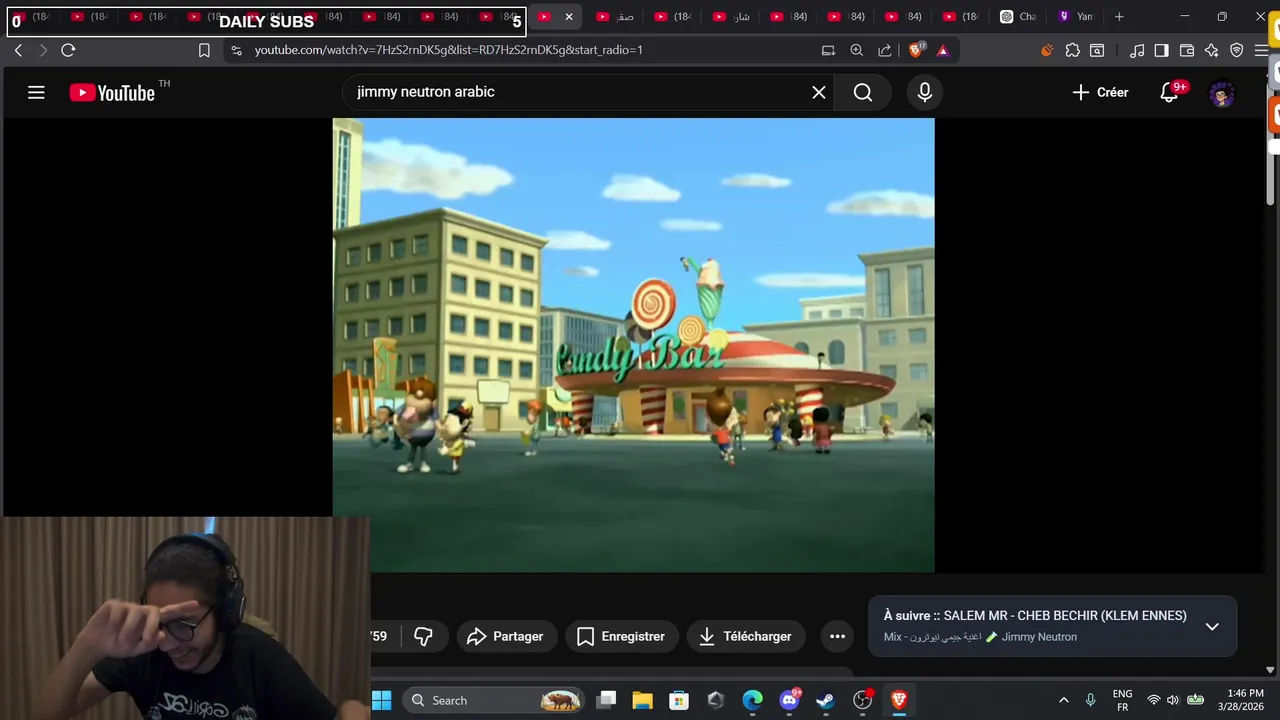
Task: Toggle Brave VPN shield icon
Action: pos(1237,50)
